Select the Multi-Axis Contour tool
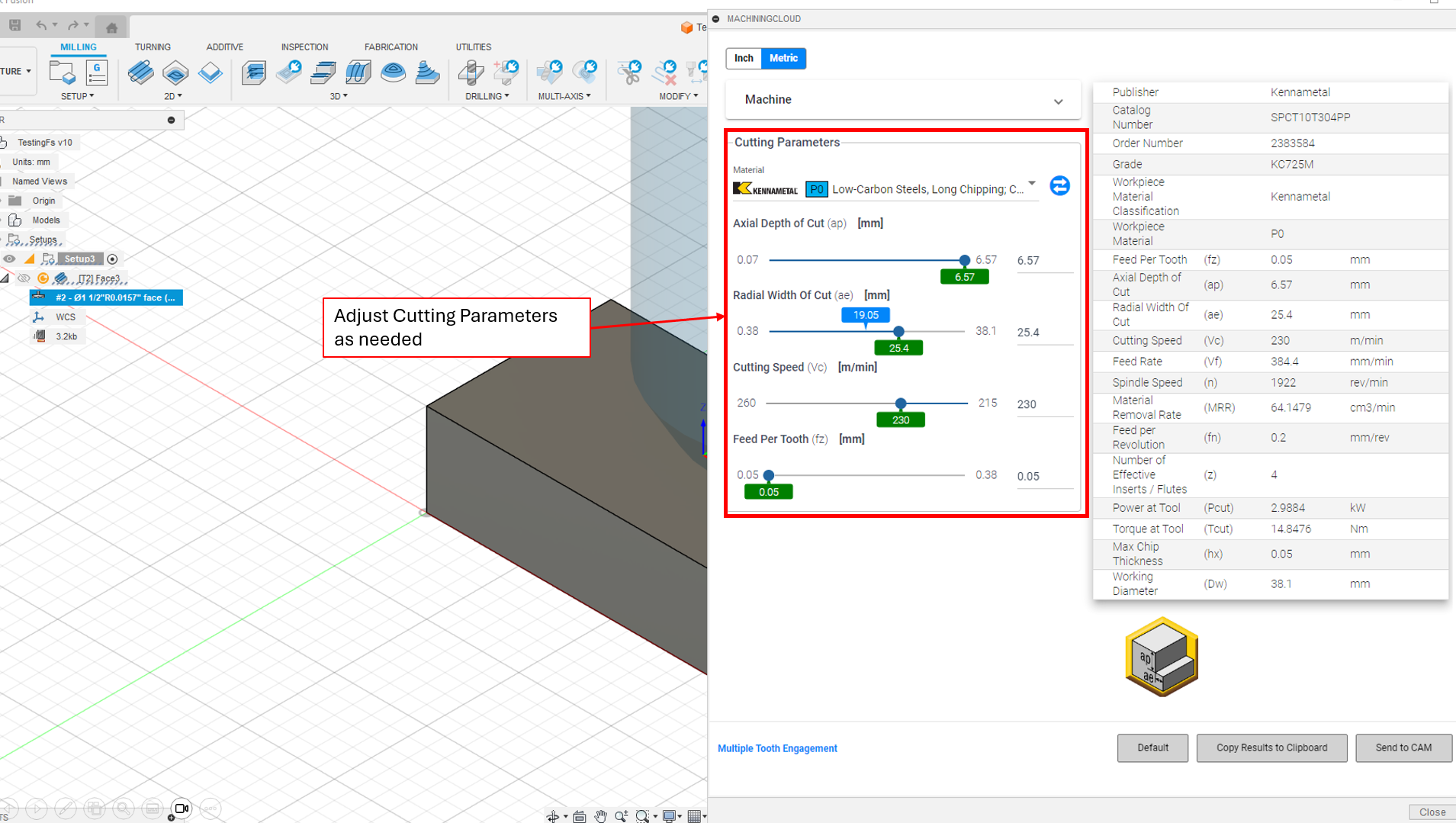 (x=585, y=73)
